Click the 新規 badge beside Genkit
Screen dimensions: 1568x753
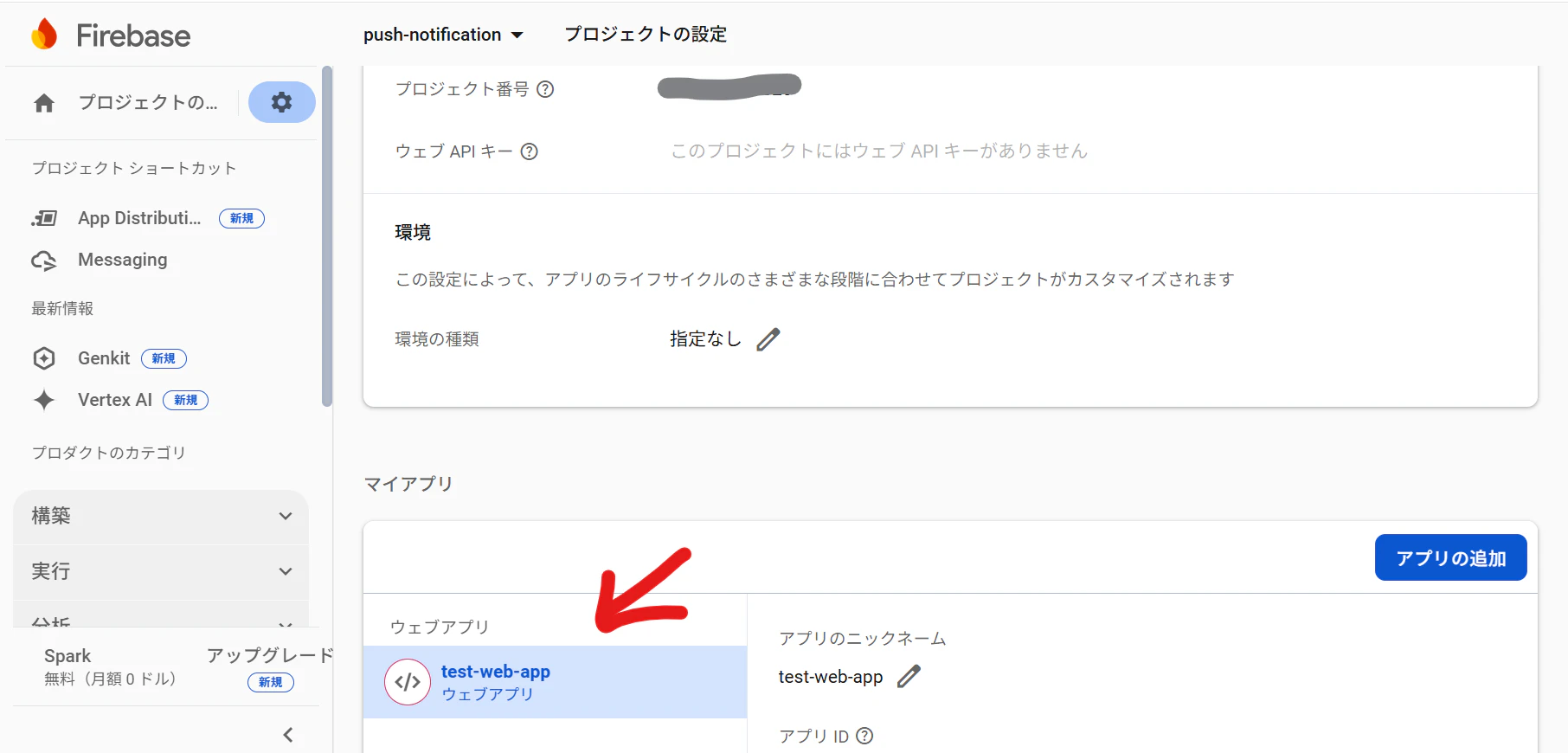click(164, 358)
